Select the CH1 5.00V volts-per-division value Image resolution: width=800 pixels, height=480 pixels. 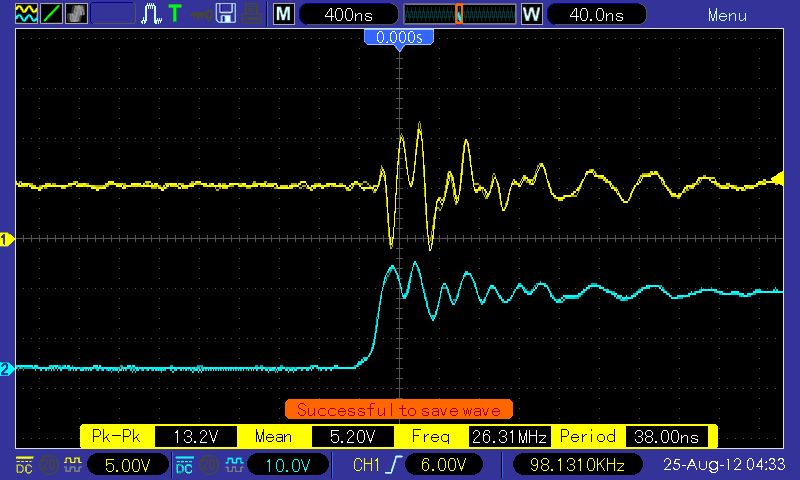(128, 465)
